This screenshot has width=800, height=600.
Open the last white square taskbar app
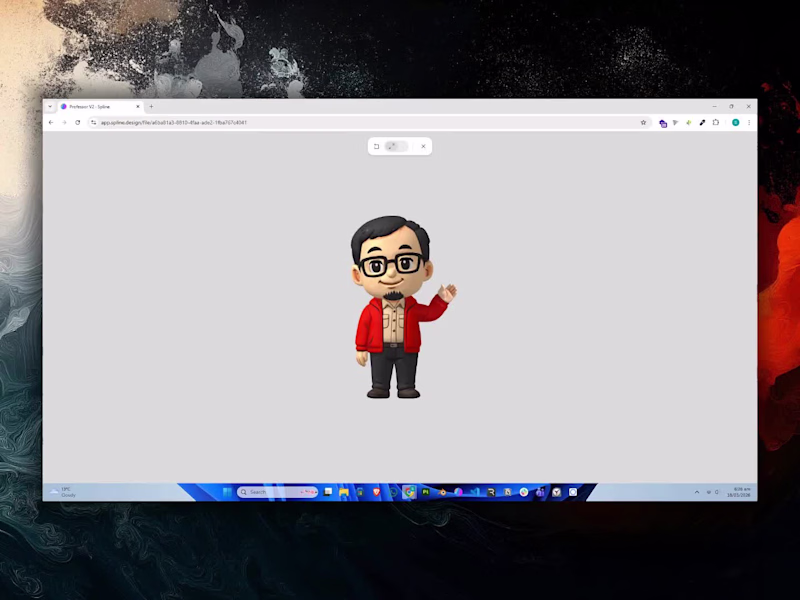tap(573, 492)
